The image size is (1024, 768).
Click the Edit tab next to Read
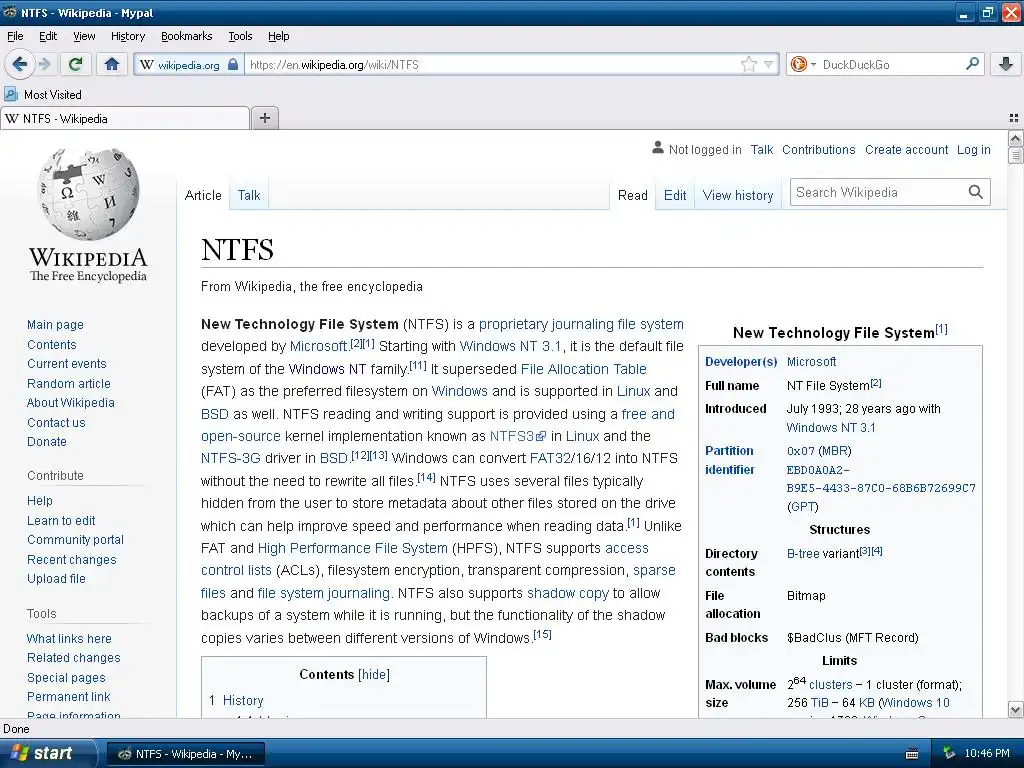click(x=675, y=195)
